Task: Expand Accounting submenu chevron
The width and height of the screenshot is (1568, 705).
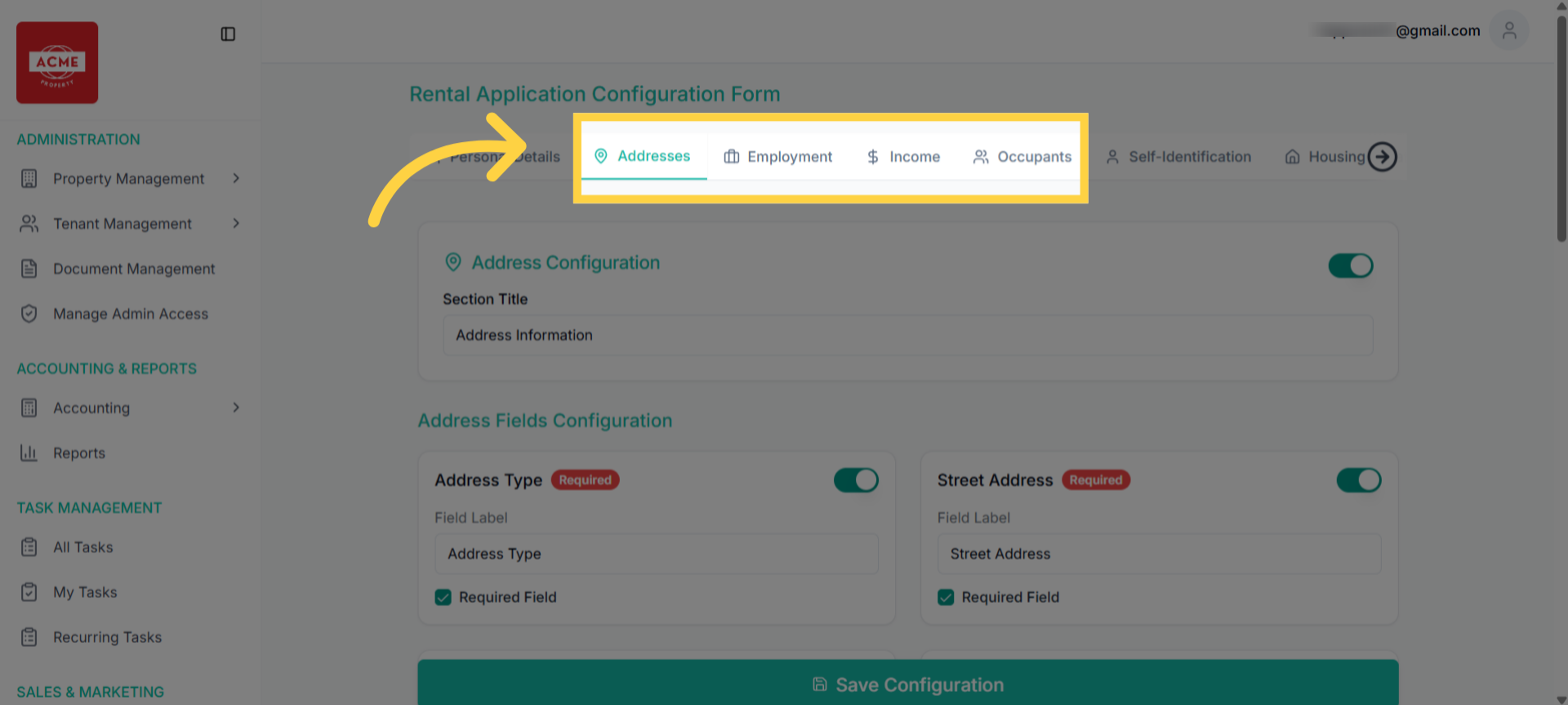Action: pyautogui.click(x=236, y=407)
